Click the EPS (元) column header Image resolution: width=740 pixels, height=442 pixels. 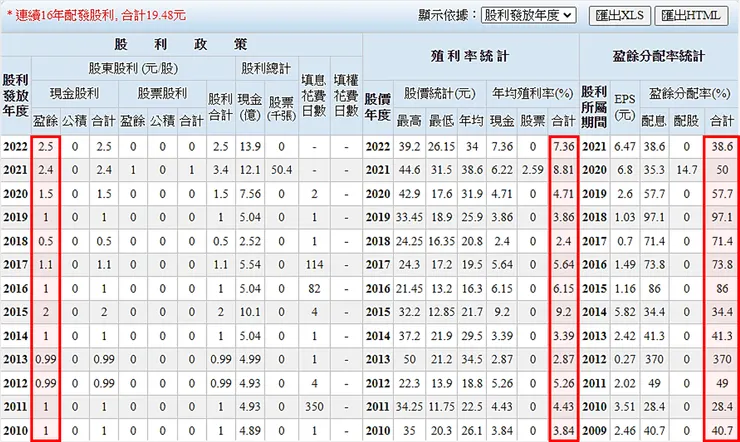click(624, 107)
